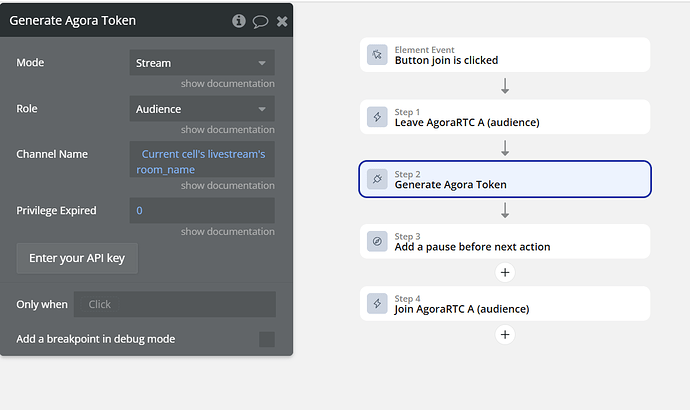Show documentation for Privilege Expired

click(x=228, y=231)
